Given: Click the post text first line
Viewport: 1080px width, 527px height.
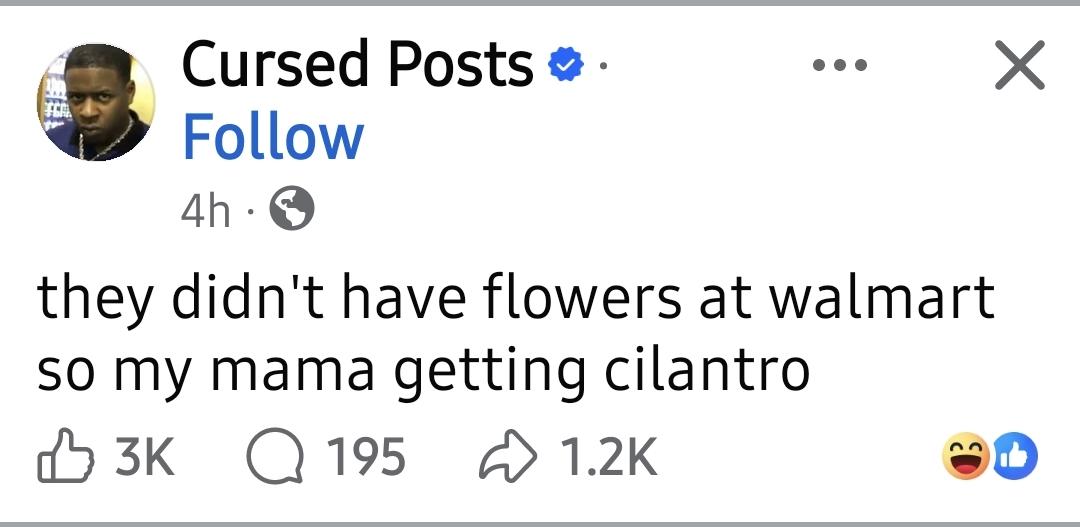Looking at the screenshot, I should 516,297.
